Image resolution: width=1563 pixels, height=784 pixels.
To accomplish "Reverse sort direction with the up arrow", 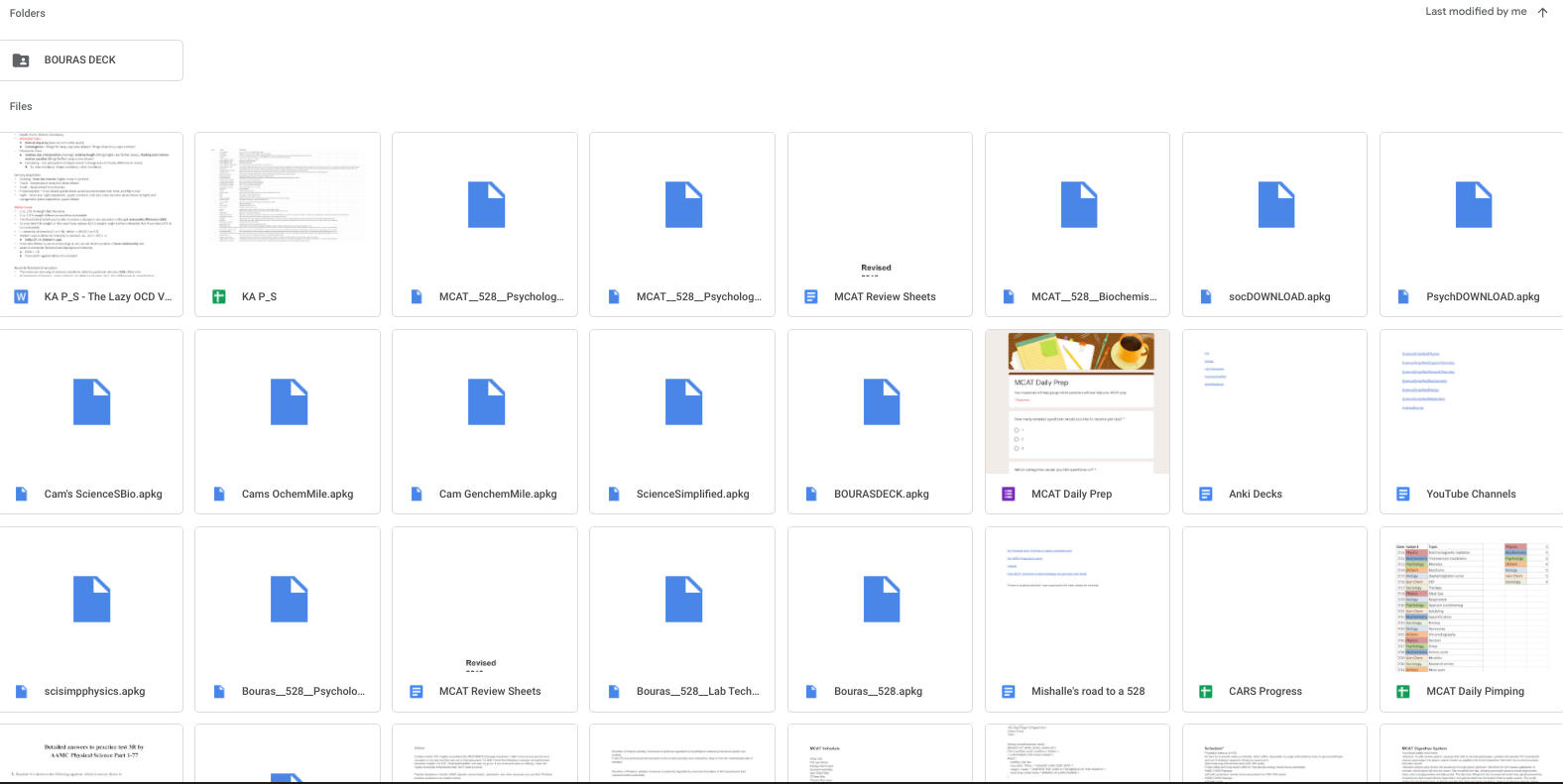I will coord(1542,13).
